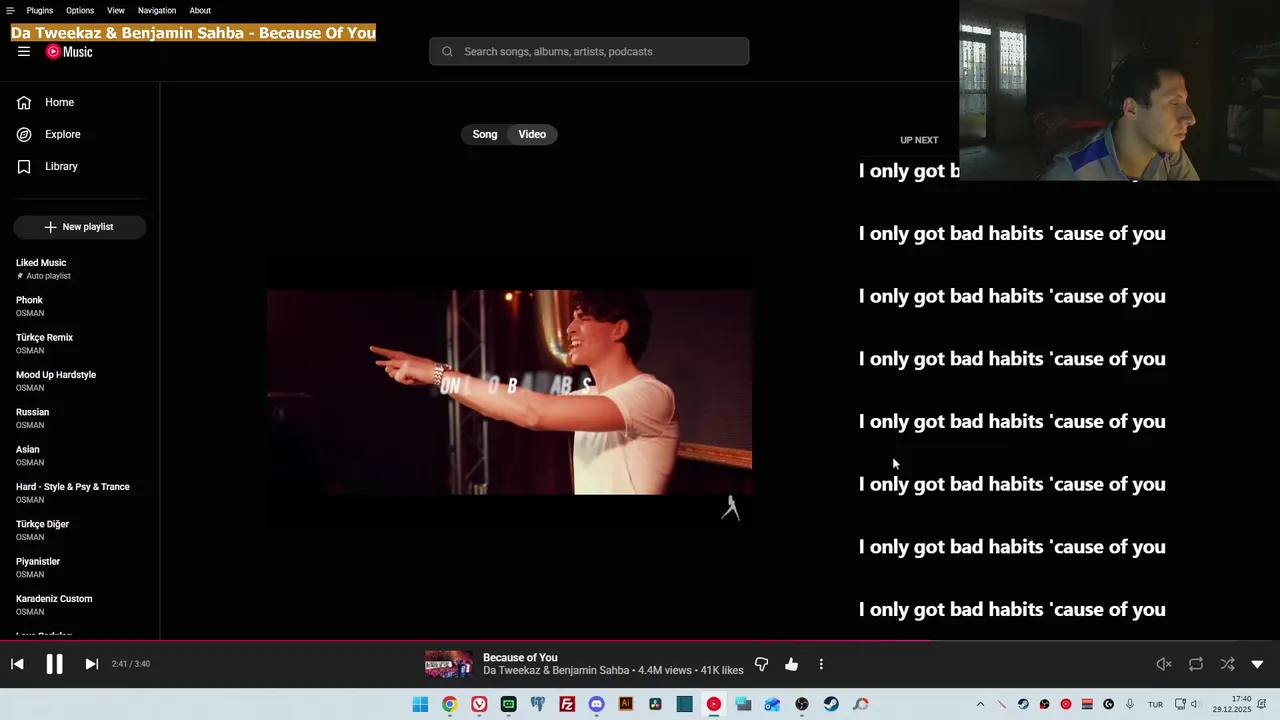Screen dimensions: 1280x720
Task: Open the View menu
Action: tap(116, 10)
